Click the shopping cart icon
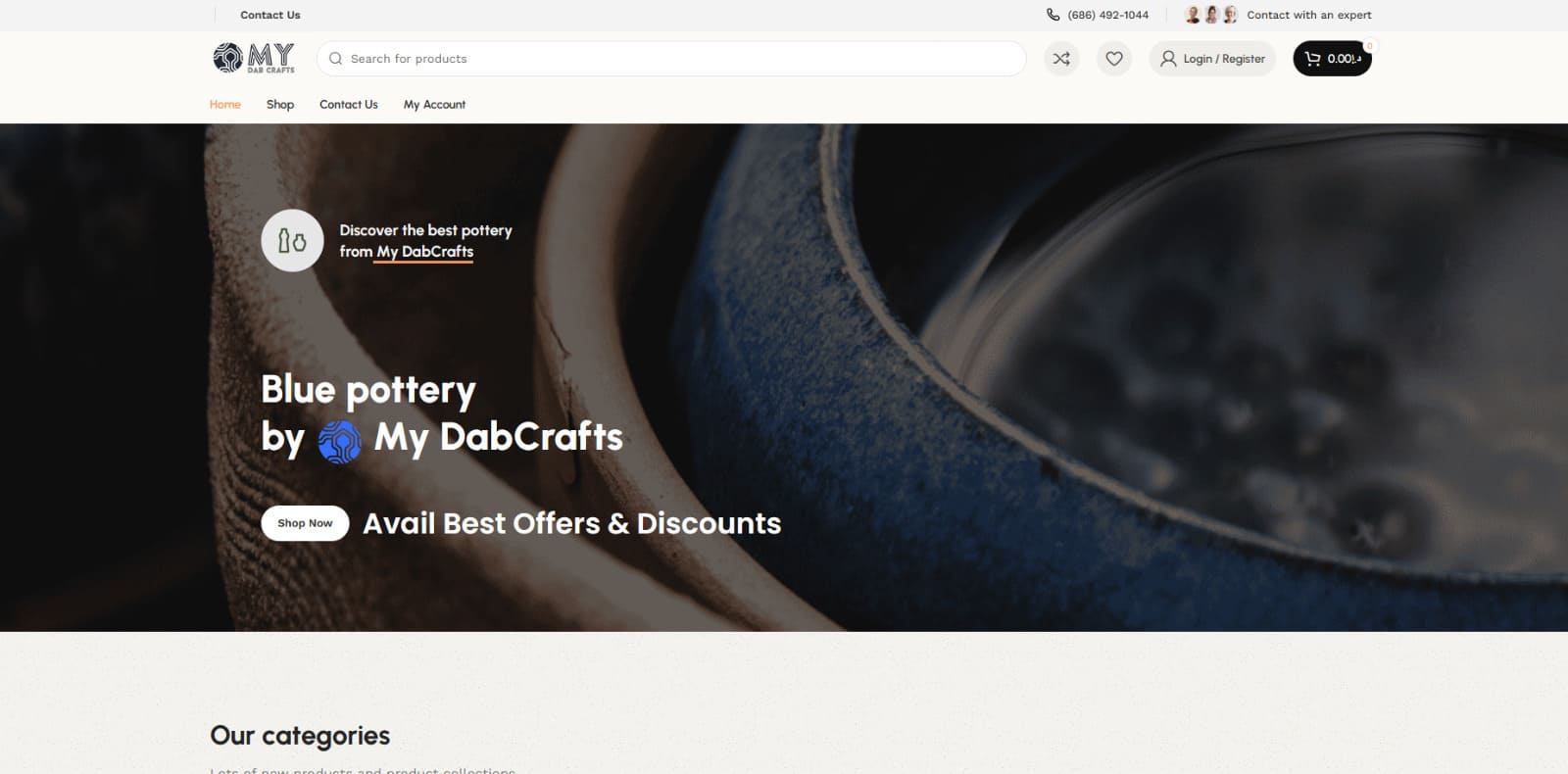Screen dimensions: 1568x774 1312,59
